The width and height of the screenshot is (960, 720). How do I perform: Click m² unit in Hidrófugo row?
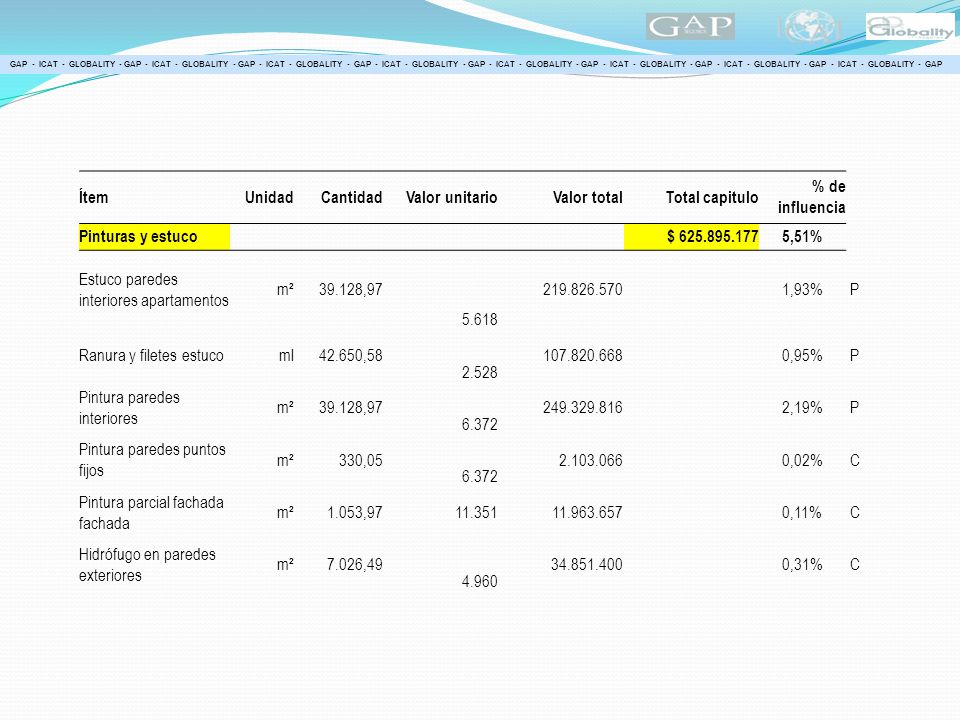(285, 564)
